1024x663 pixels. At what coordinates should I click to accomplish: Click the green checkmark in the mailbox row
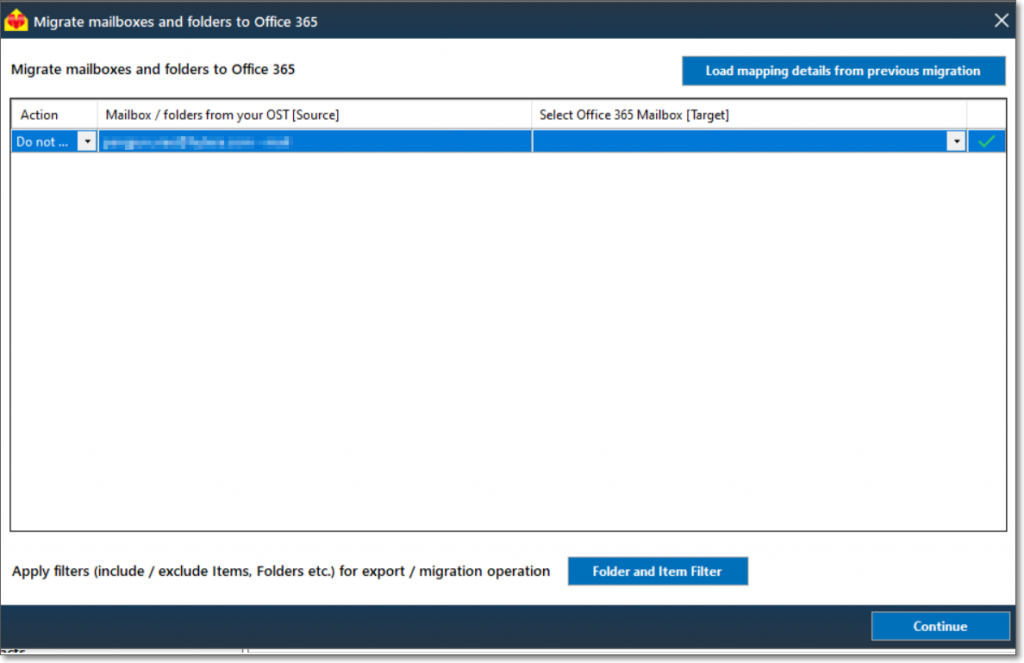pyautogui.click(x=986, y=141)
